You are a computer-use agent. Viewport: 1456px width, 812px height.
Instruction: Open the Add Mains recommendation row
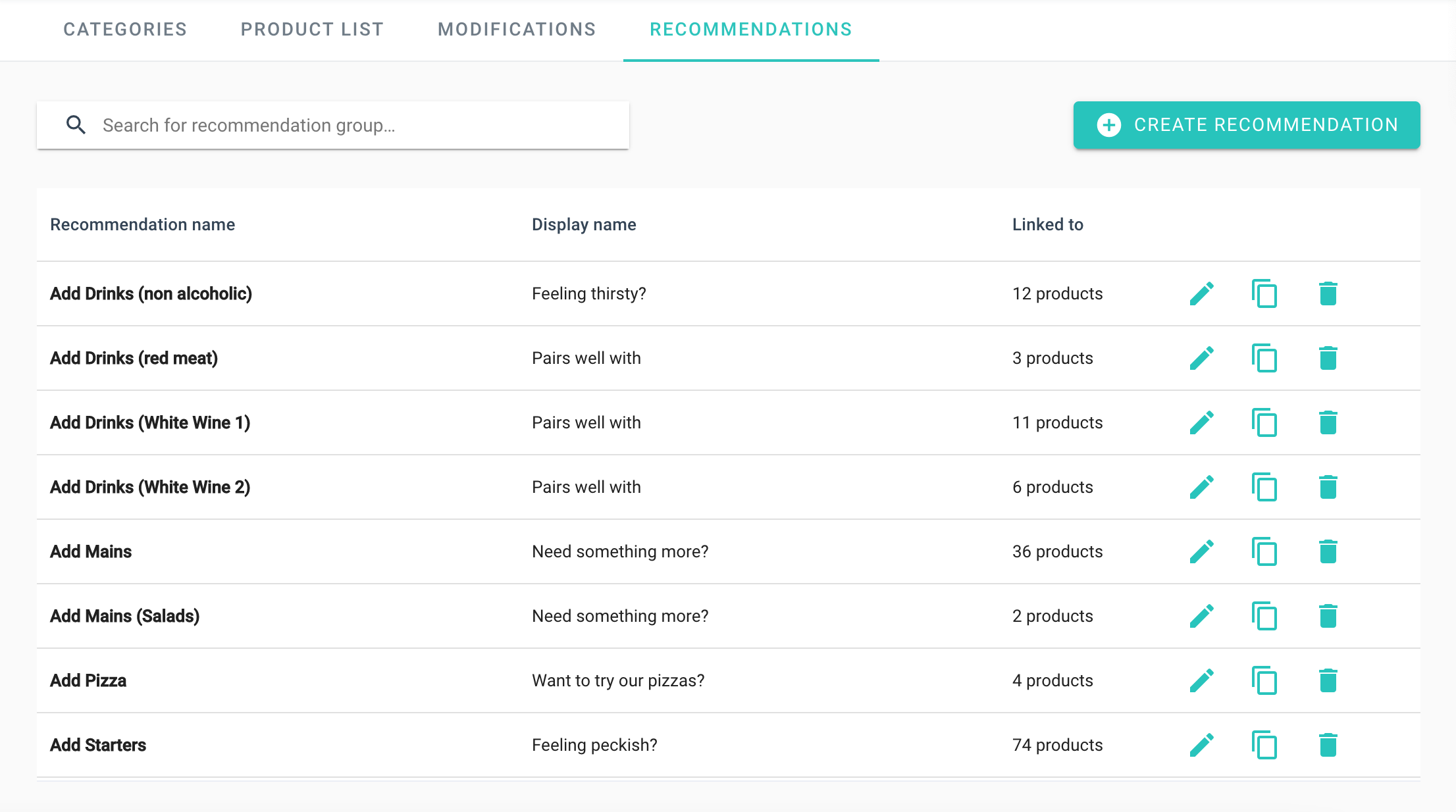pos(91,551)
